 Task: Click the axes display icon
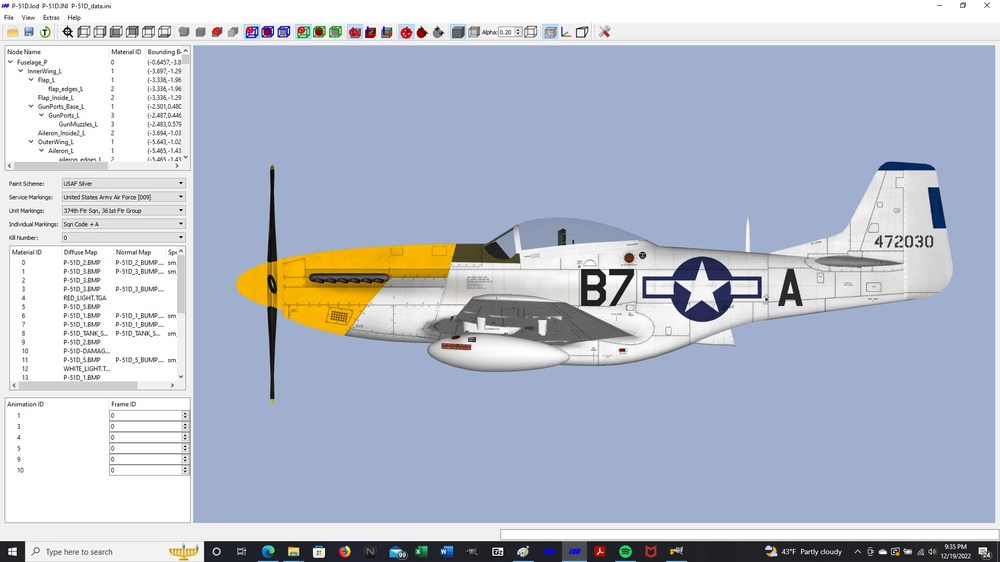pos(566,32)
